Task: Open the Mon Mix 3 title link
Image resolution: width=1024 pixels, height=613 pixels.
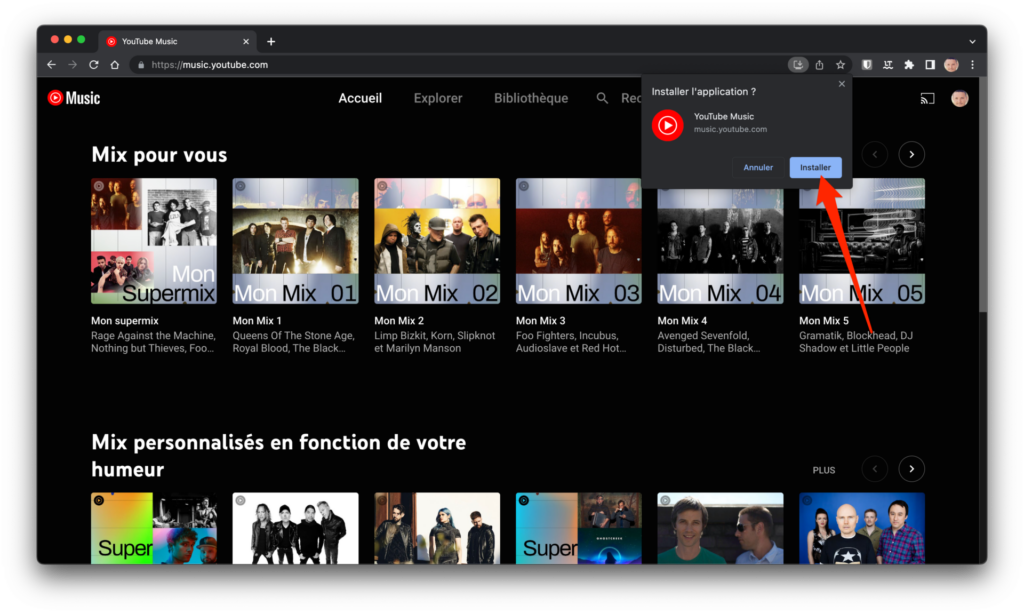Action: coord(541,321)
